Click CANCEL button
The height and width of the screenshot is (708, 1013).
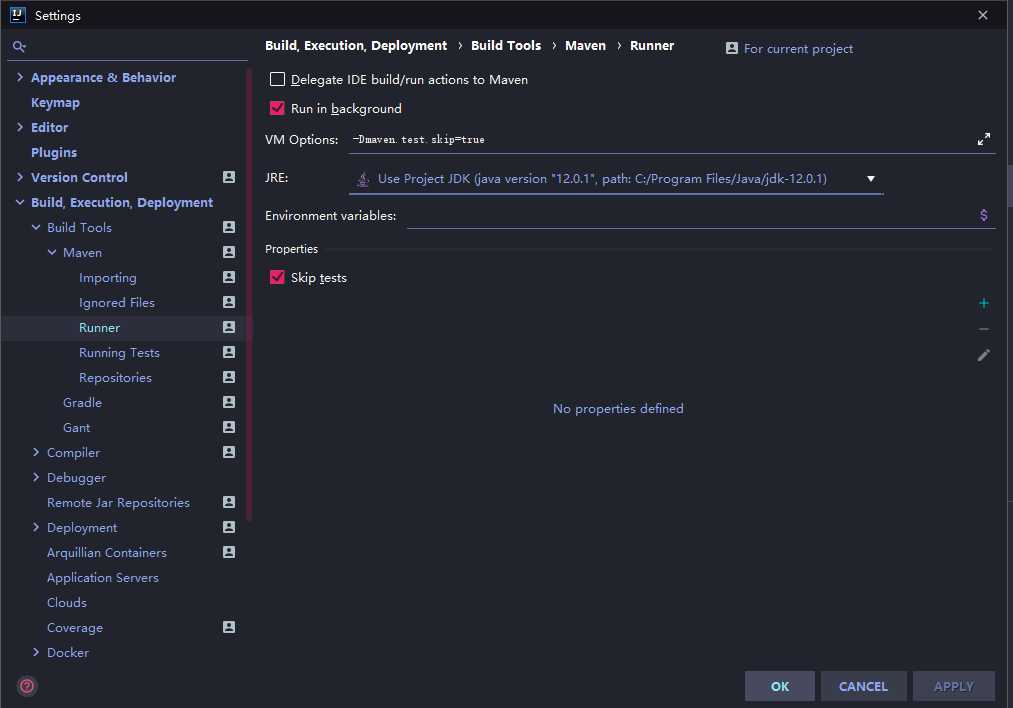[x=863, y=686]
